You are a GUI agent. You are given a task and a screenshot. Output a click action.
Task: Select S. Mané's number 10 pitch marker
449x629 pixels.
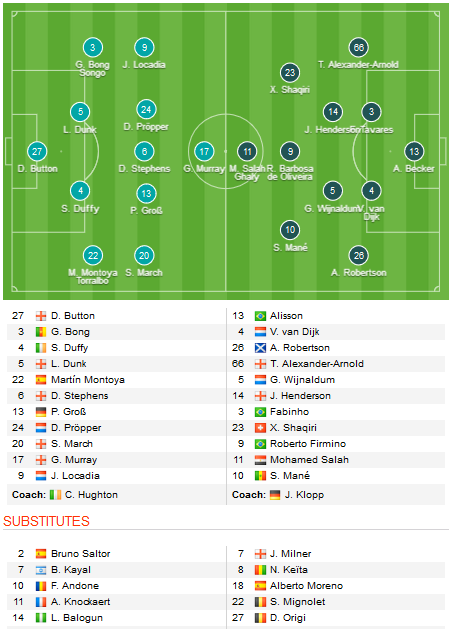[x=290, y=230]
